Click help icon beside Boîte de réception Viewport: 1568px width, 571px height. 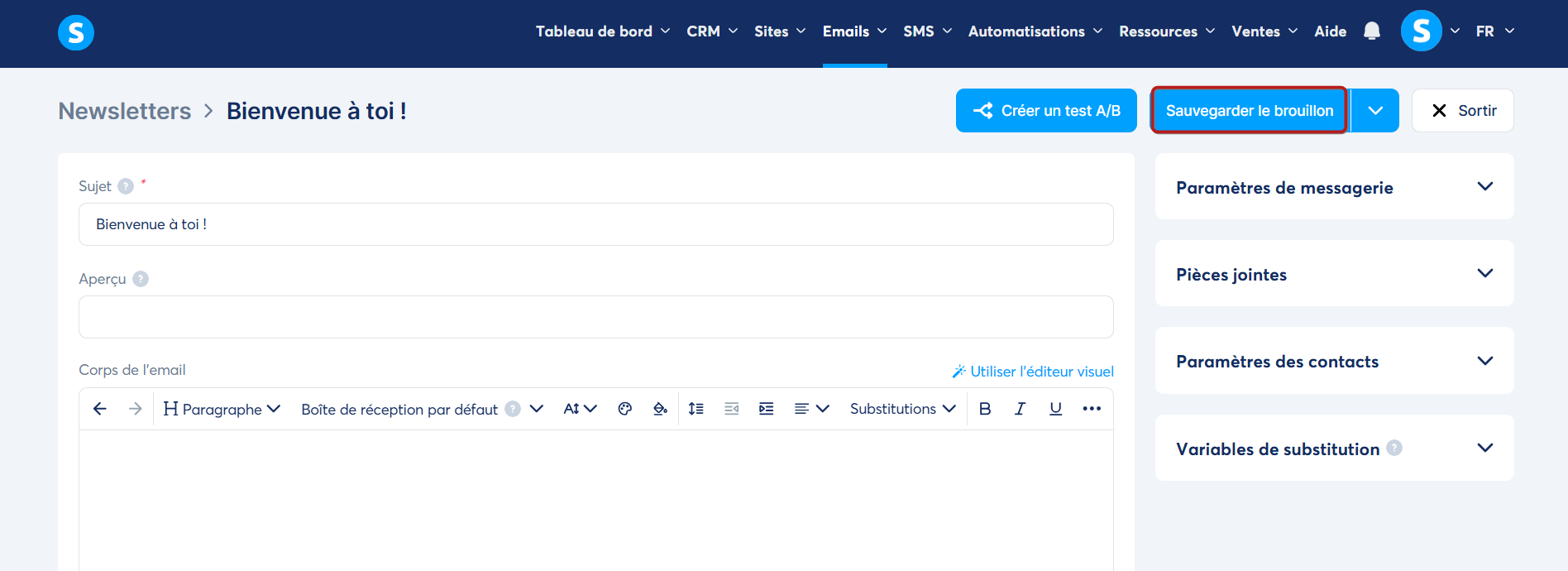click(x=513, y=409)
